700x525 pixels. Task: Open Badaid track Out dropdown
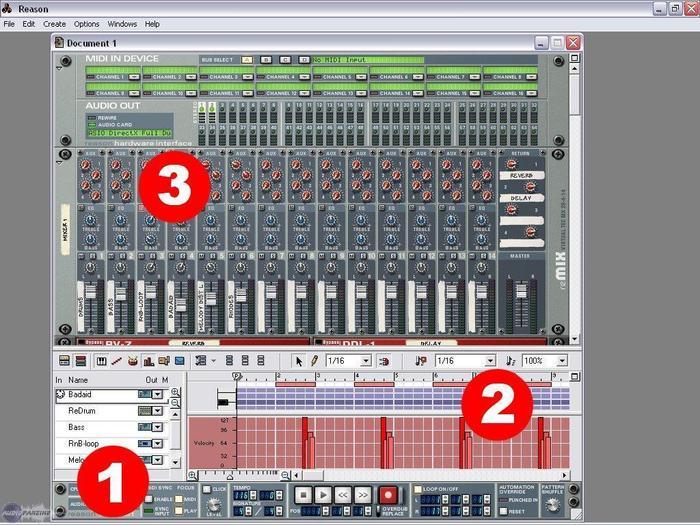tap(158, 395)
